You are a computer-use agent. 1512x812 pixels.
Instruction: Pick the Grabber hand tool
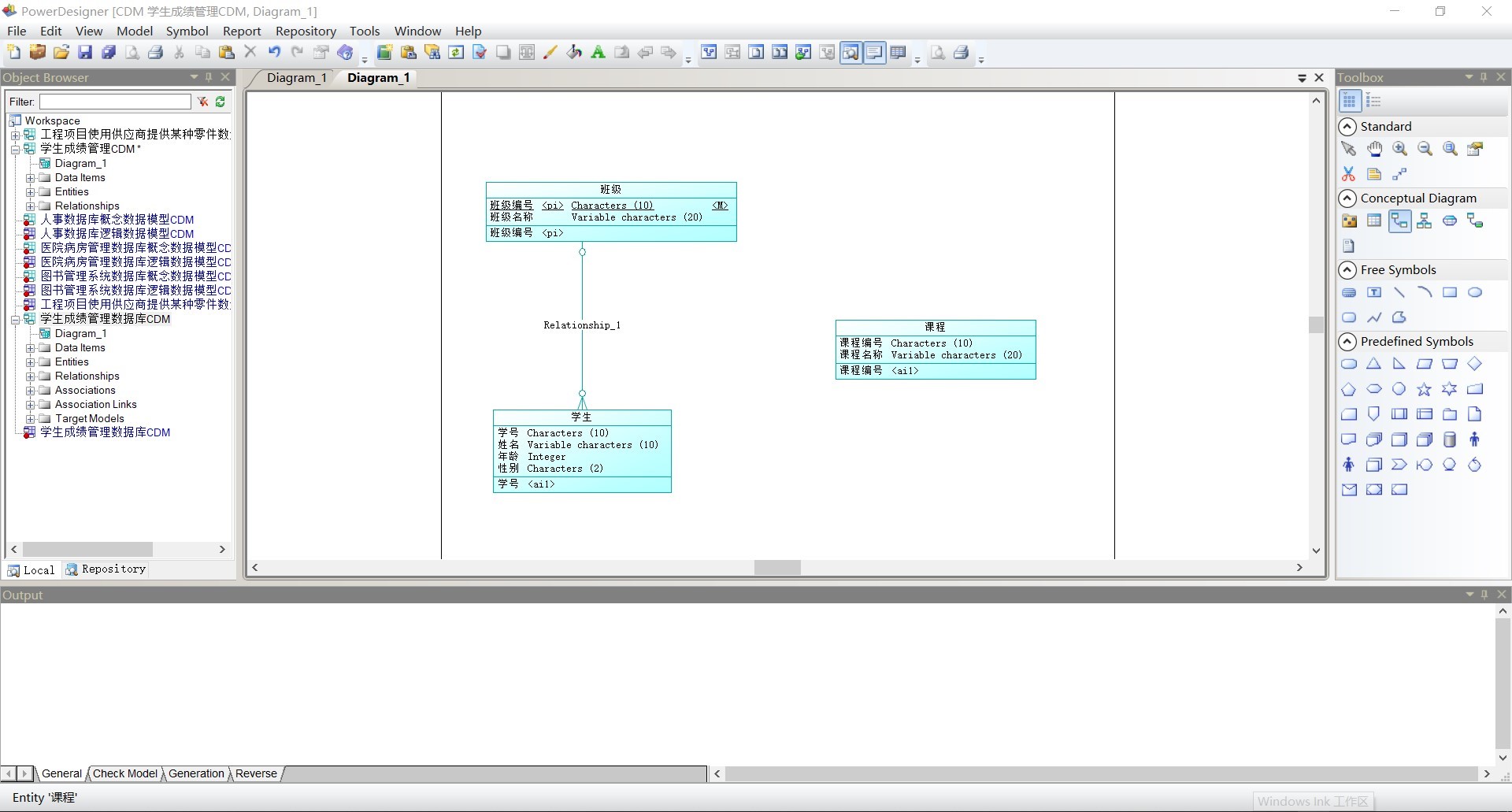click(x=1374, y=149)
